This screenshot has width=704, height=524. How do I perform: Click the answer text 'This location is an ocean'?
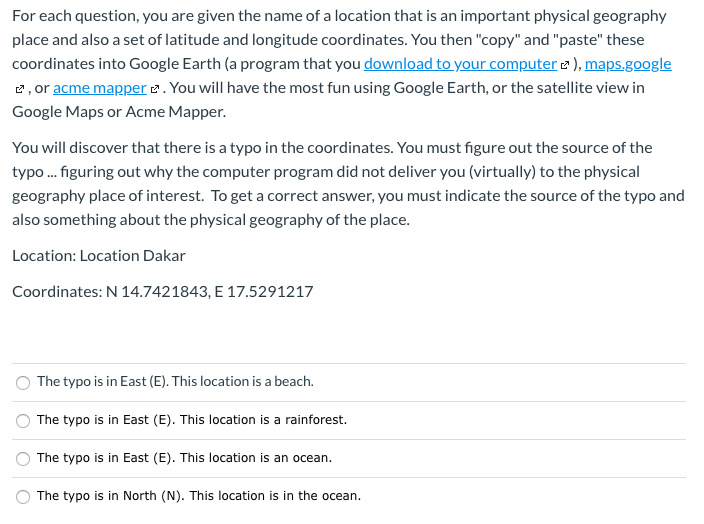click(184, 458)
